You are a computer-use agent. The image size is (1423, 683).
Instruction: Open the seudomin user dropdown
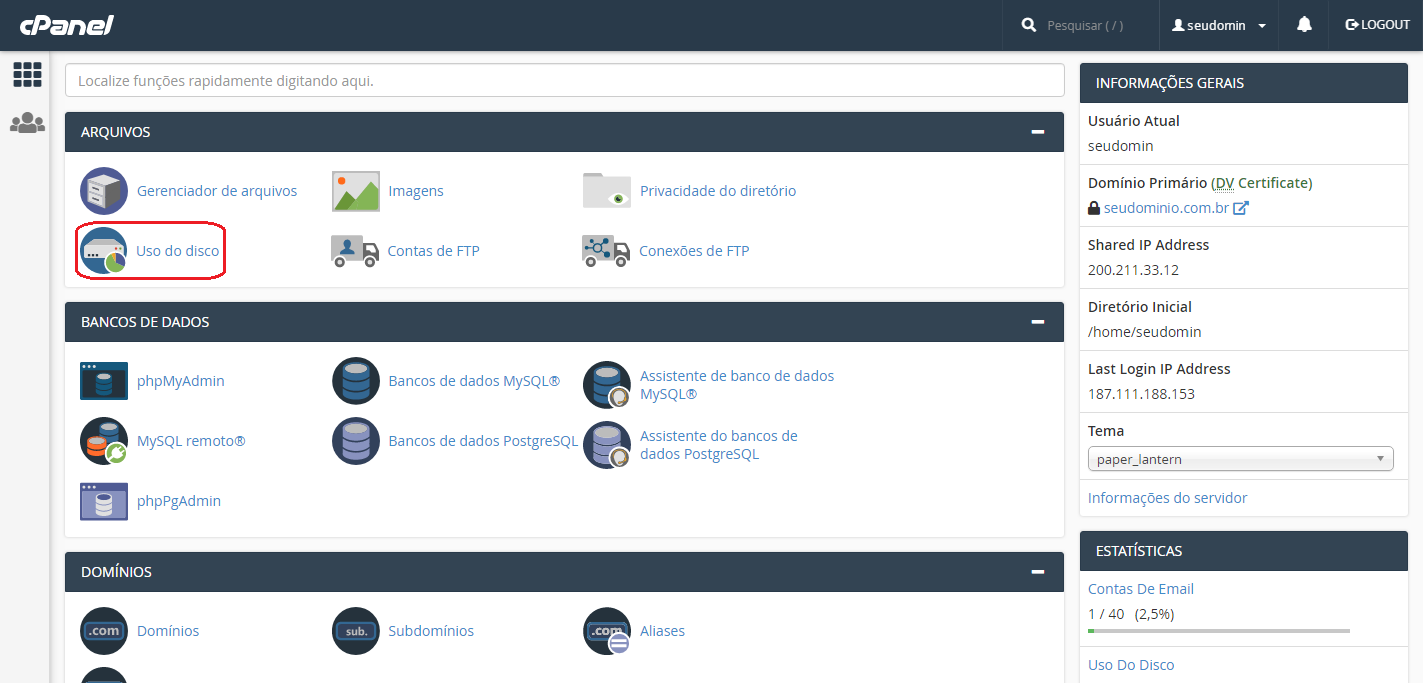pyautogui.click(x=1219, y=25)
